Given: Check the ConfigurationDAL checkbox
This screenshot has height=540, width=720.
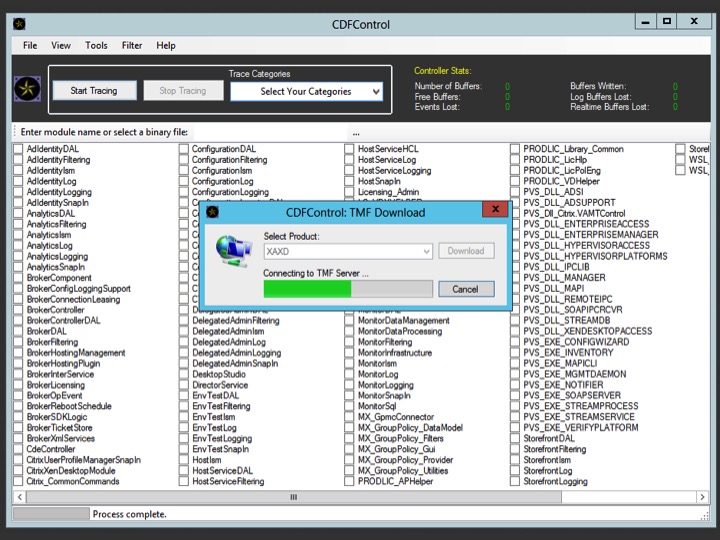Looking at the screenshot, I should coord(184,149).
